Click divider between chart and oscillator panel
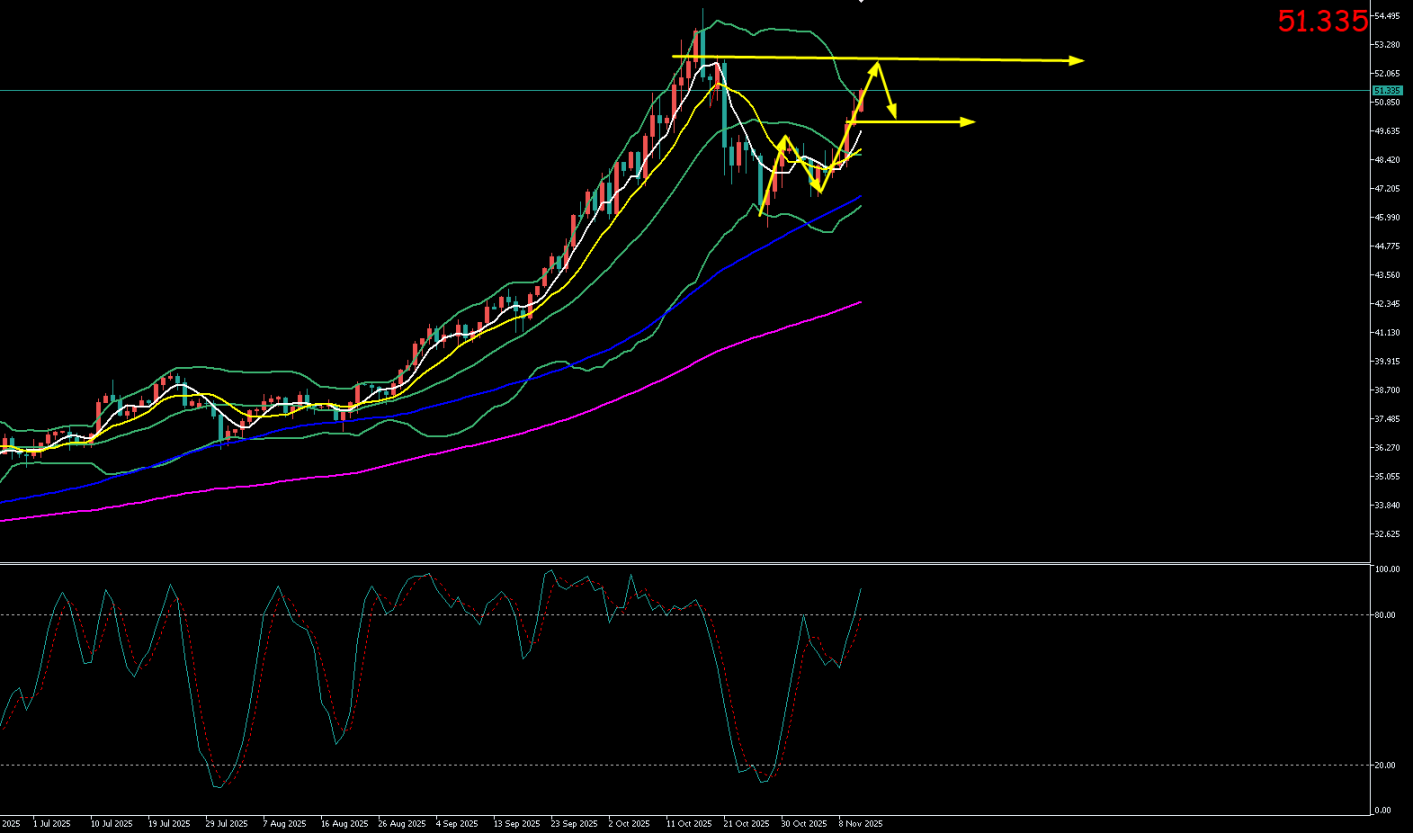The width and height of the screenshot is (1413, 833). [x=684, y=563]
